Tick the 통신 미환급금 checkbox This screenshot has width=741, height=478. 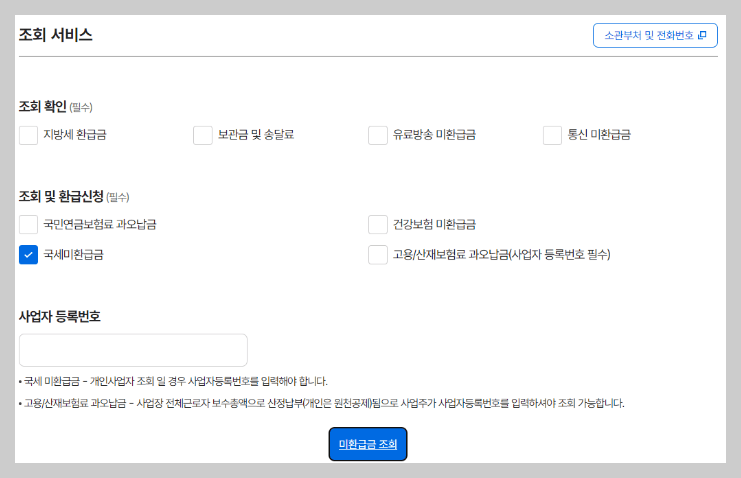point(552,135)
